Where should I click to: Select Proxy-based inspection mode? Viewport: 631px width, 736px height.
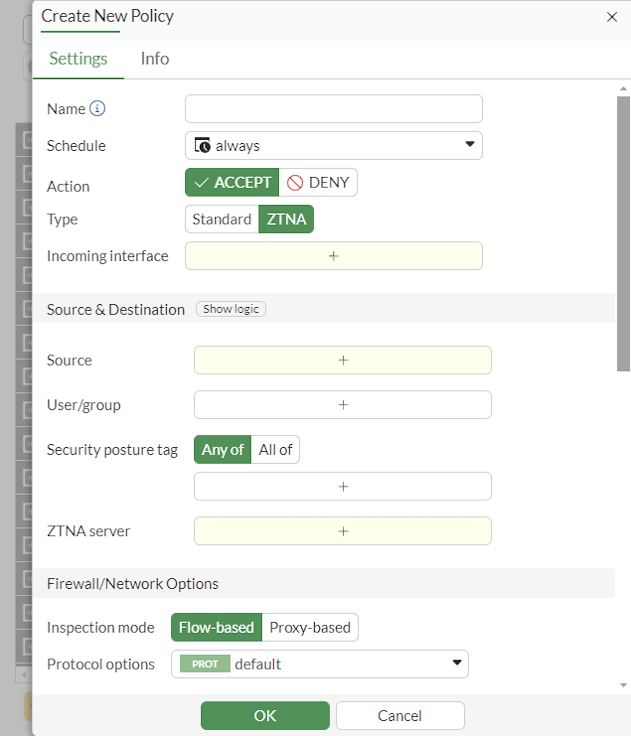(x=310, y=628)
